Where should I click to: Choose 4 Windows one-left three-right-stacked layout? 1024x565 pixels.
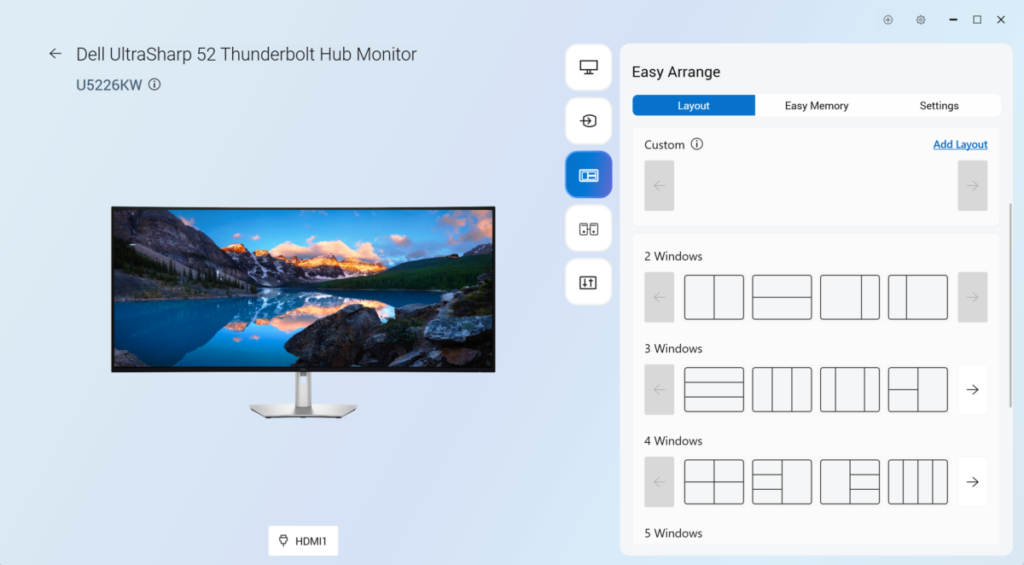click(850, 482)
